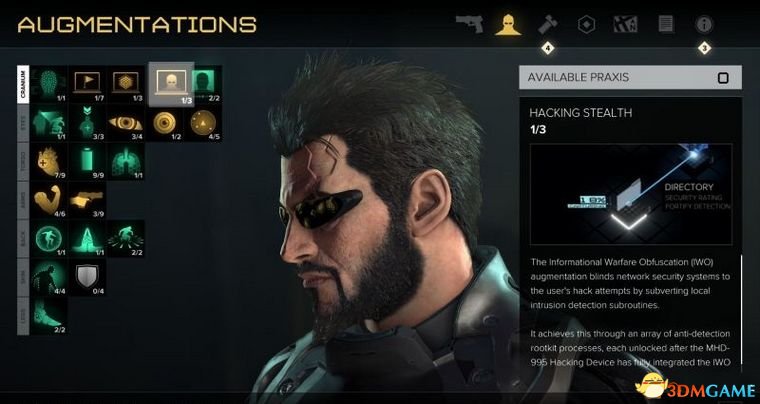Switch to the Torso category tab
Image resolution: width=760 pixels, height=404 pixels.
click(x=23, y=161)
